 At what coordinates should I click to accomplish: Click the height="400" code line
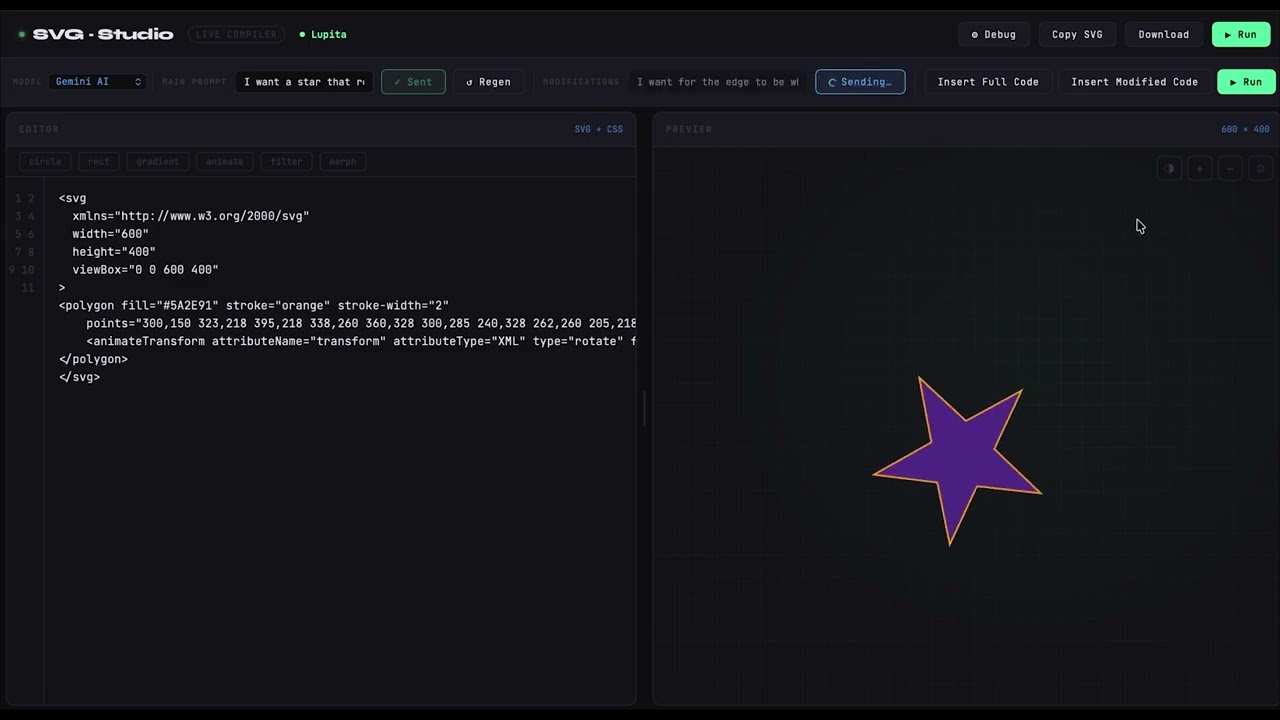[x=114, y=252]
